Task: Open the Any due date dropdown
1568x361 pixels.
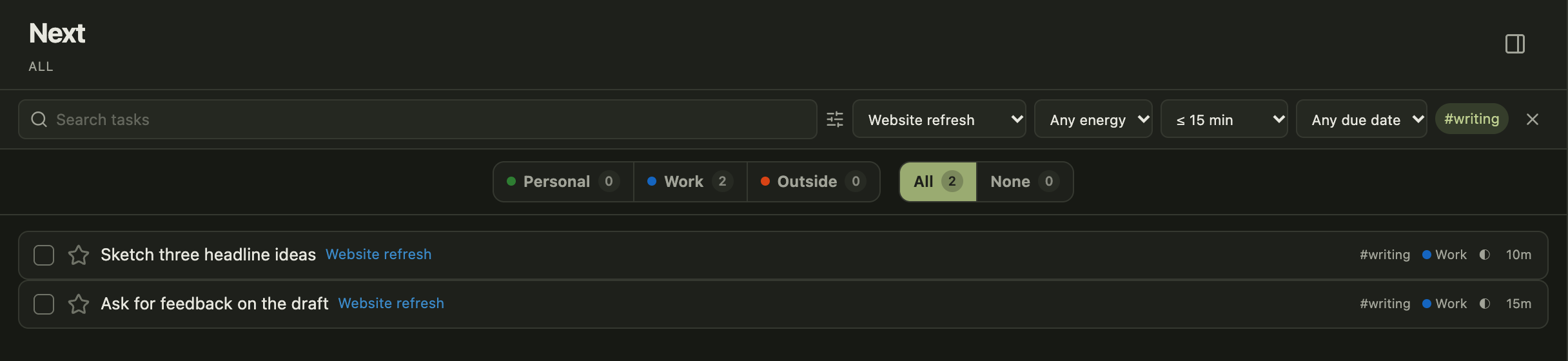Action: coord(1362,119)
